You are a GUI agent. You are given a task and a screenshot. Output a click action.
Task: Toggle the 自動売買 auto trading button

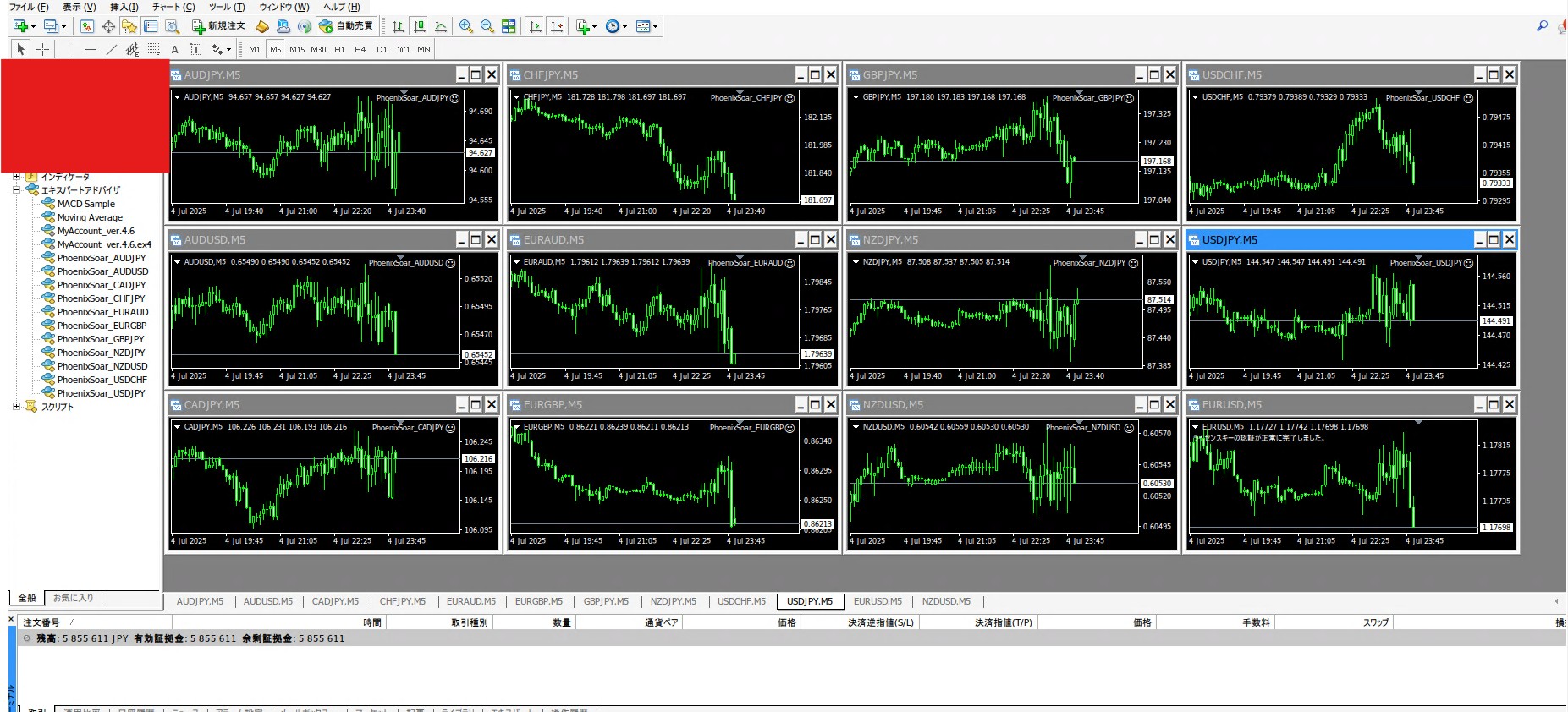click(x=346, y=26)
